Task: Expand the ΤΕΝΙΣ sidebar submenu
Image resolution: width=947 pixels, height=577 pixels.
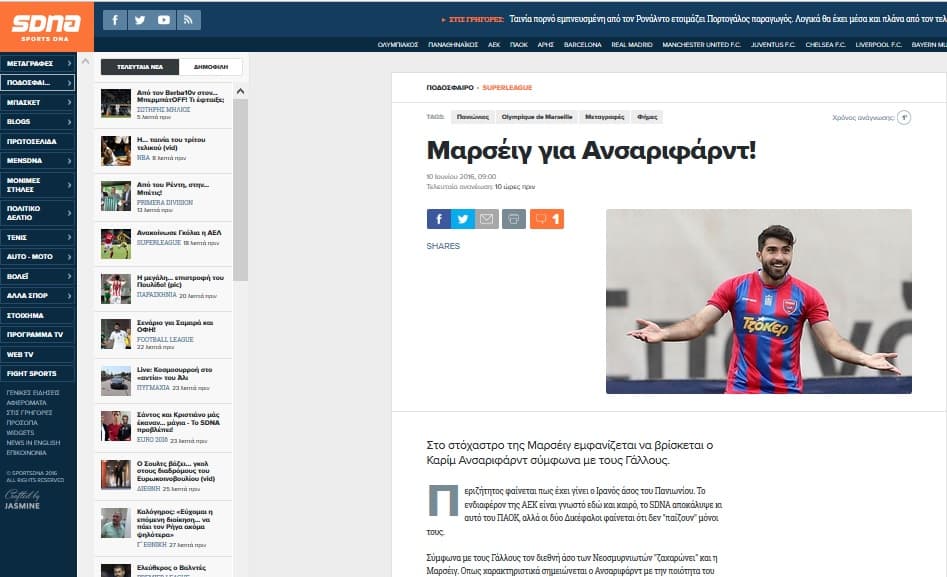Action: [x=69, y=237]
